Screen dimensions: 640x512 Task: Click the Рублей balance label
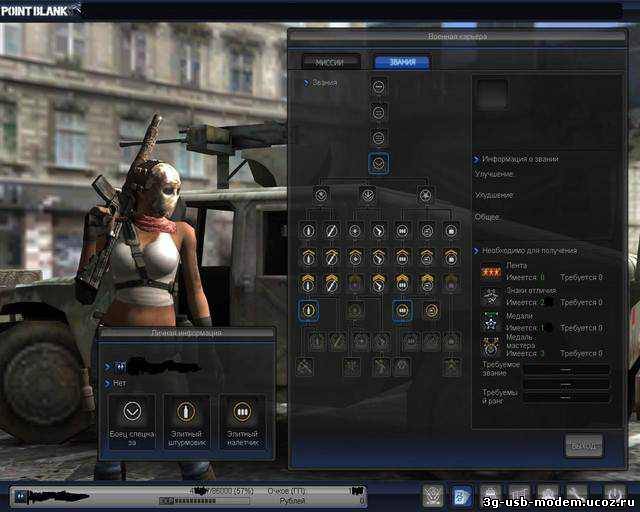click(x=292, y=501)
